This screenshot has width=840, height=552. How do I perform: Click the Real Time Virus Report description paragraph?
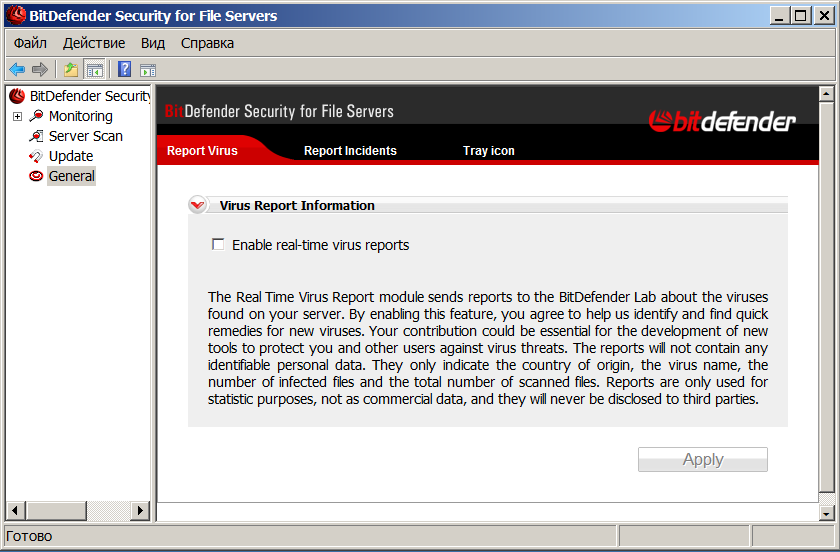click(488, 348)
